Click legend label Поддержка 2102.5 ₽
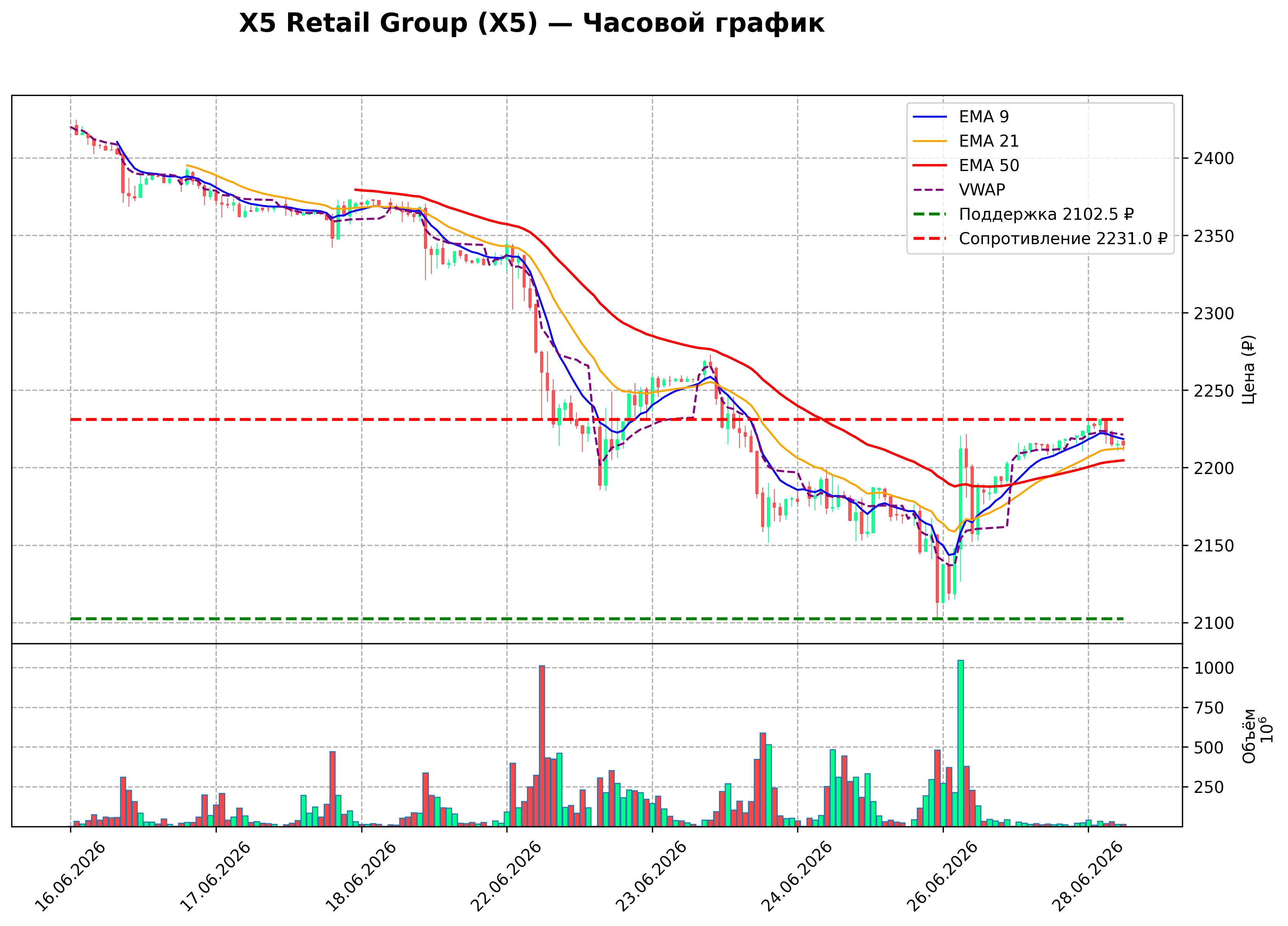Viewport: 1288px width, 926px height. (1046, 214)
